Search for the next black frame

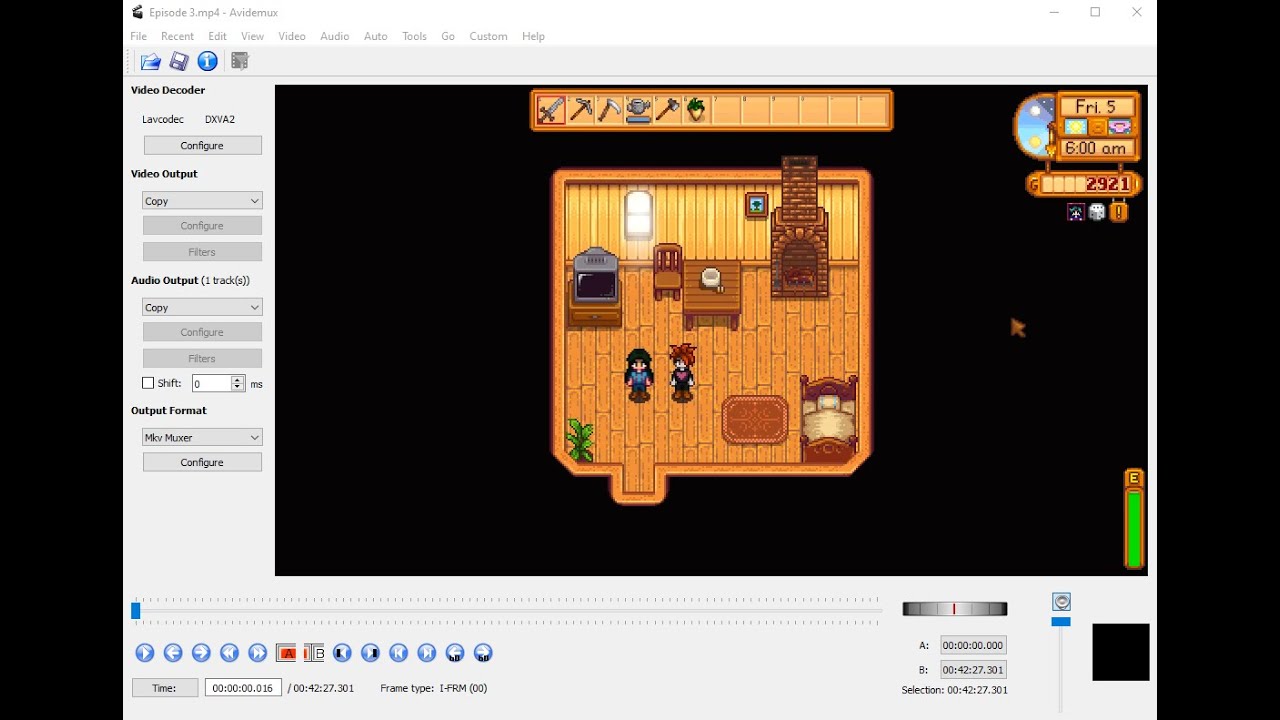(370, 653)
